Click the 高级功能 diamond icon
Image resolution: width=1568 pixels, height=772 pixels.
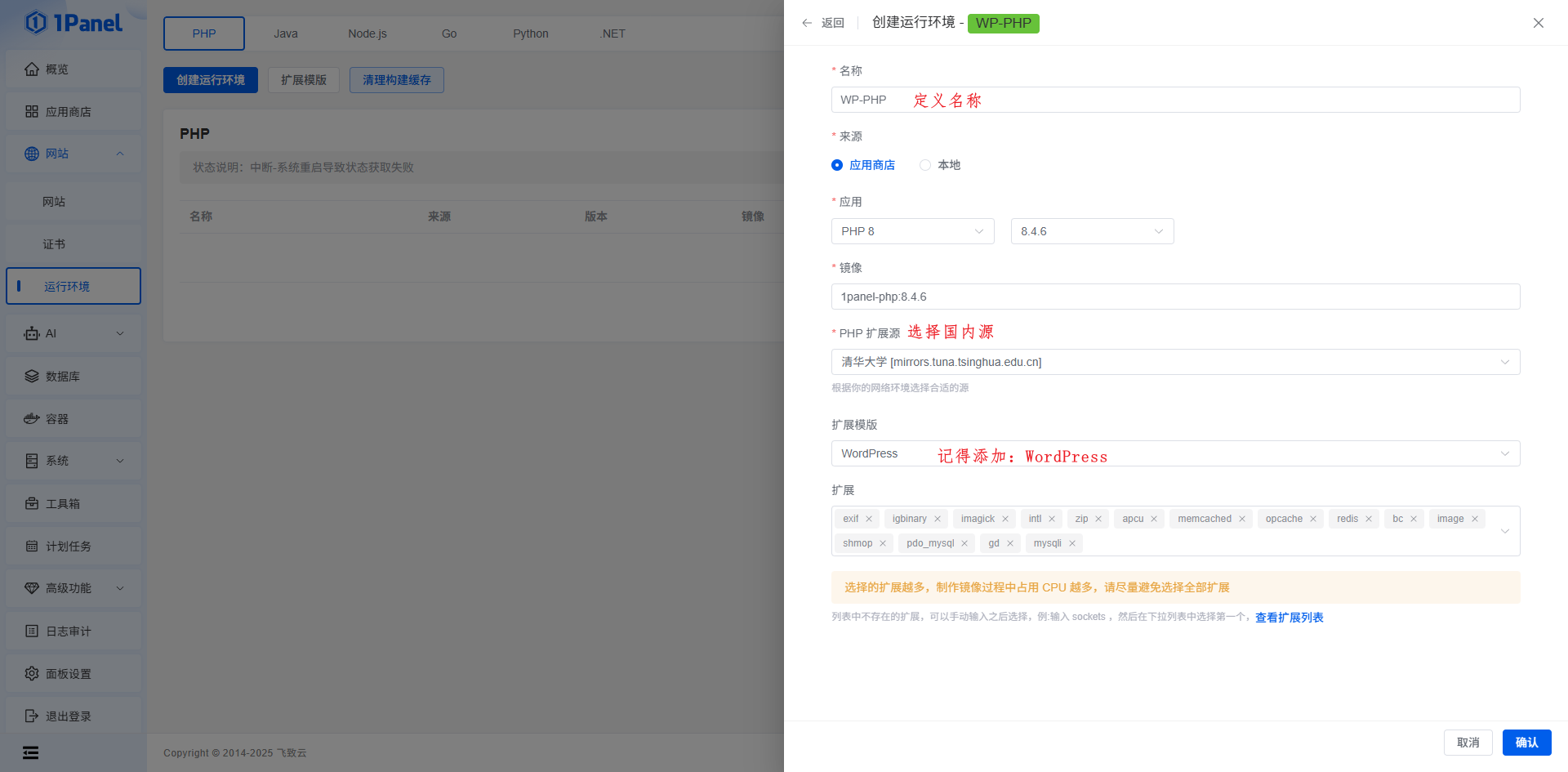(x=32, y=588)
